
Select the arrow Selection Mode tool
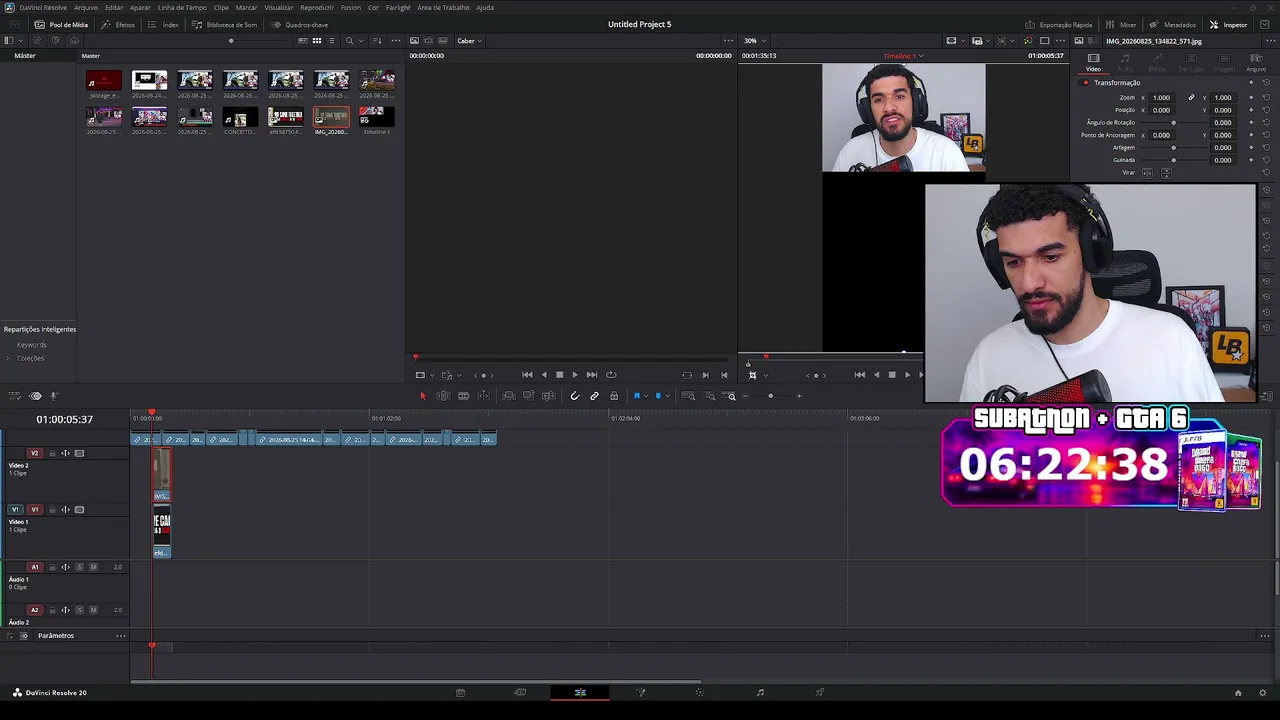[x=422, y=396]
